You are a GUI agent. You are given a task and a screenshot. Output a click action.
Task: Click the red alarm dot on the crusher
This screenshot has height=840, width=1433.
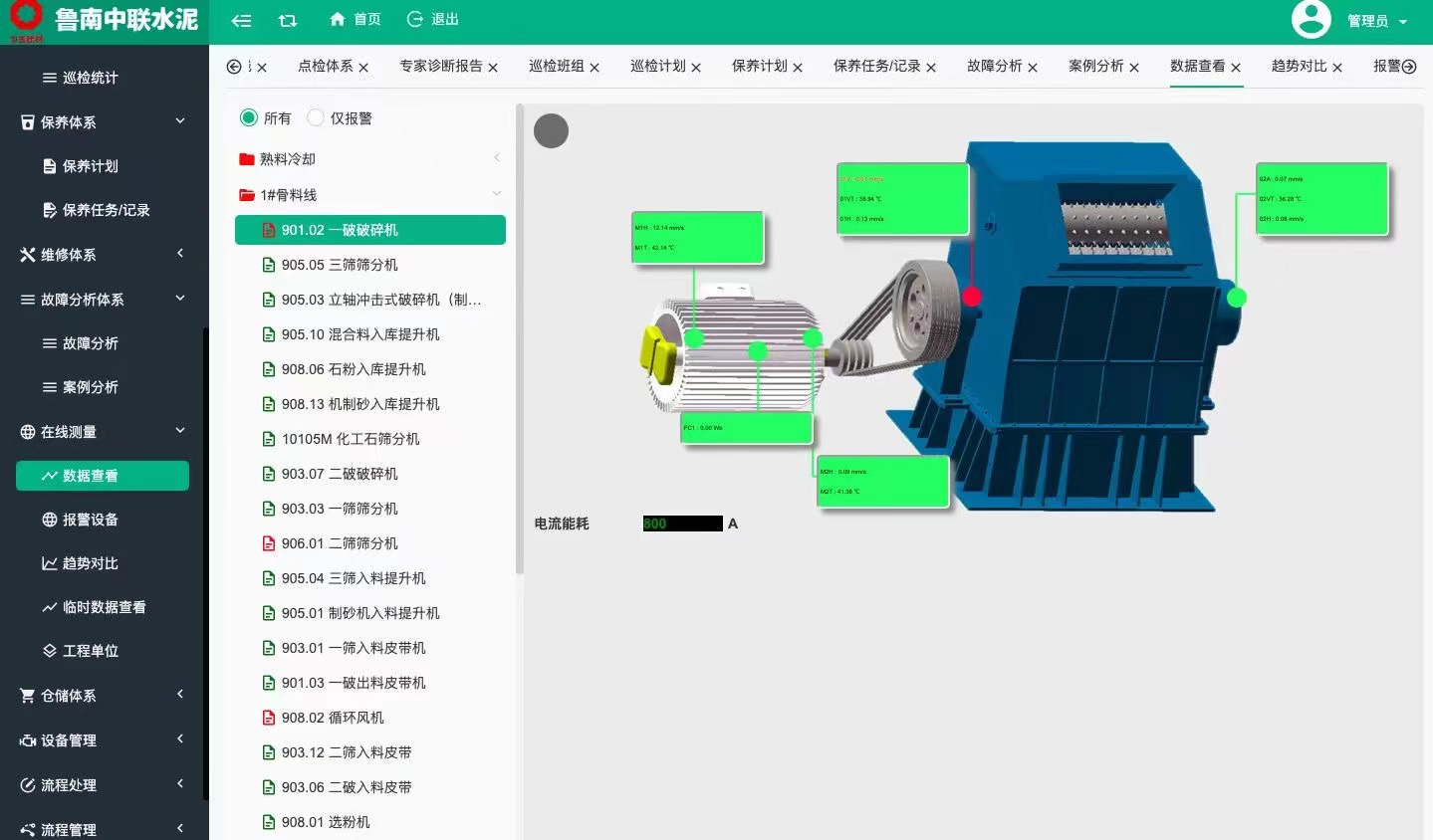[970, 296]
